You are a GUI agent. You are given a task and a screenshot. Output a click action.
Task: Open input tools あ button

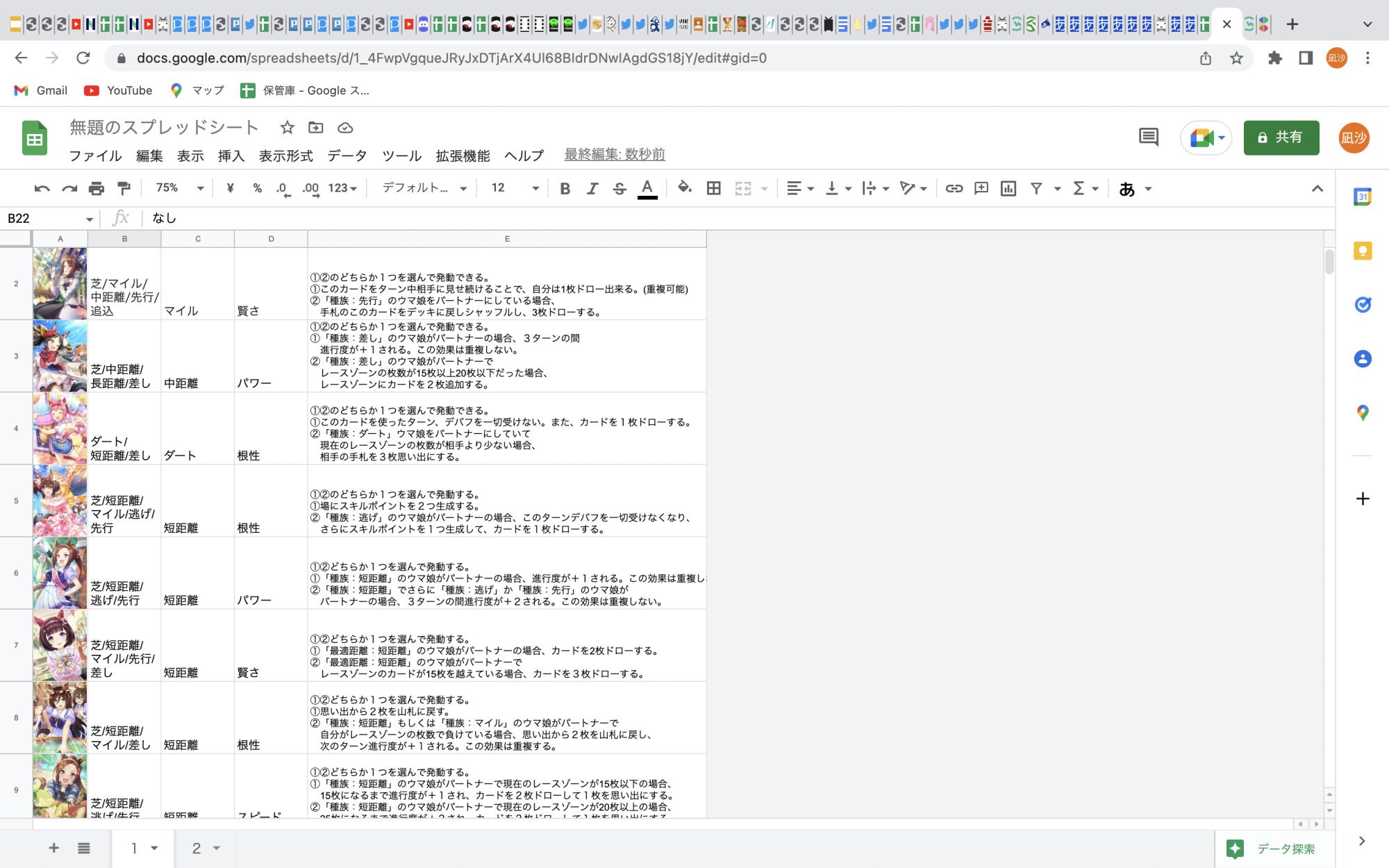(x=1126, y=189)
